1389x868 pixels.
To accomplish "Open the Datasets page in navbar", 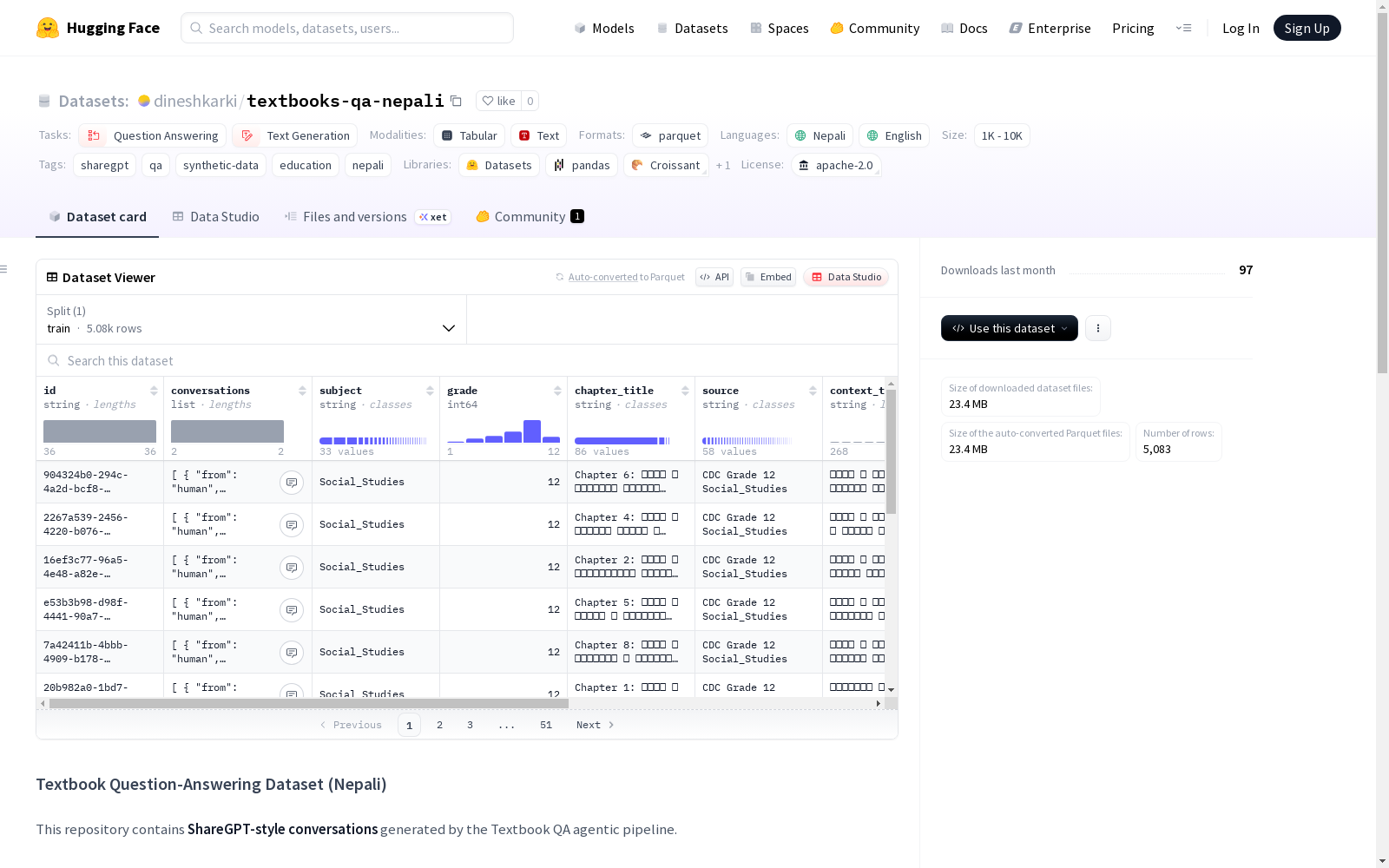I will pos(692,28).
